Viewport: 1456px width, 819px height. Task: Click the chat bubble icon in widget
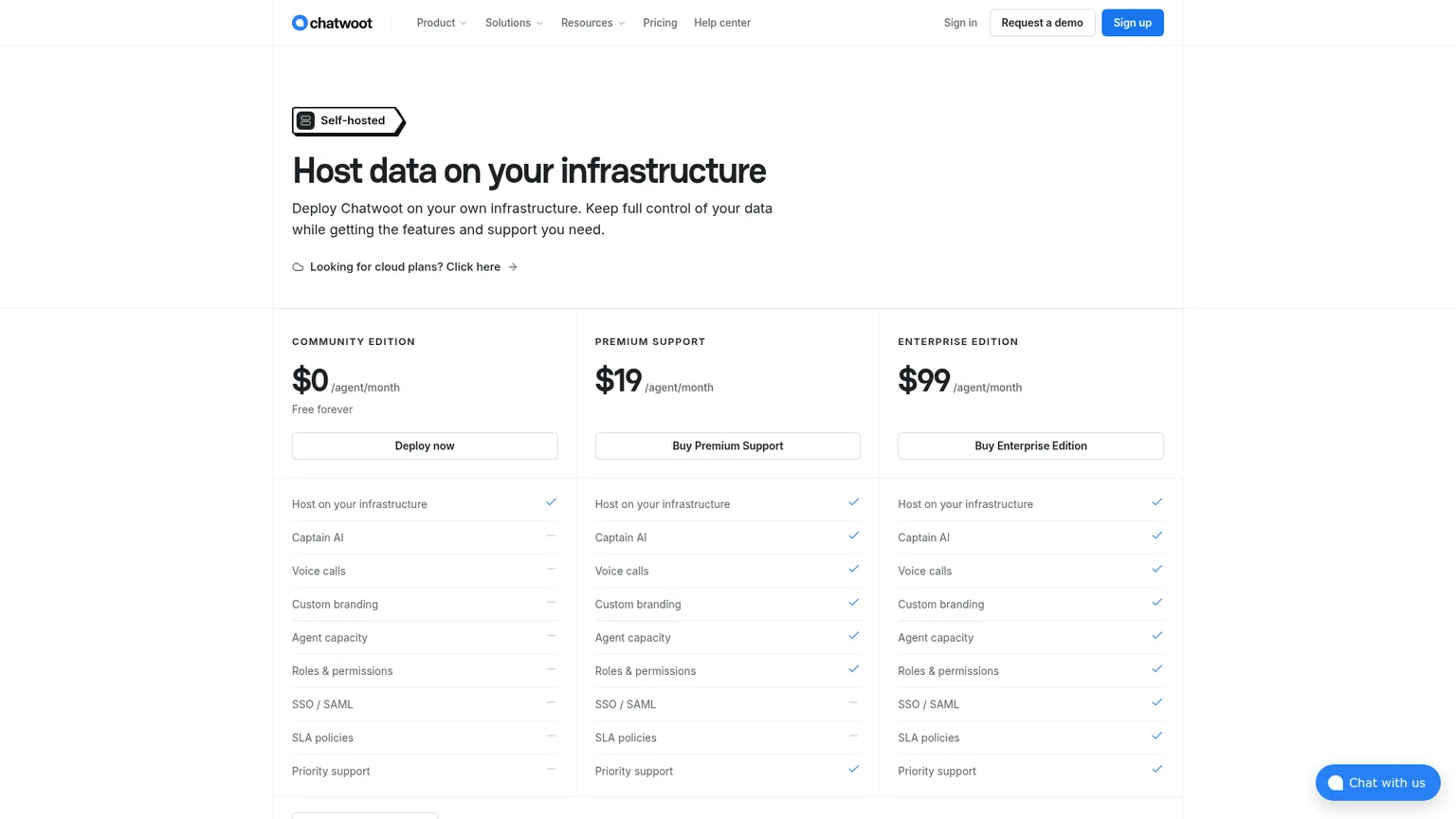click(x=1336, y=783)
